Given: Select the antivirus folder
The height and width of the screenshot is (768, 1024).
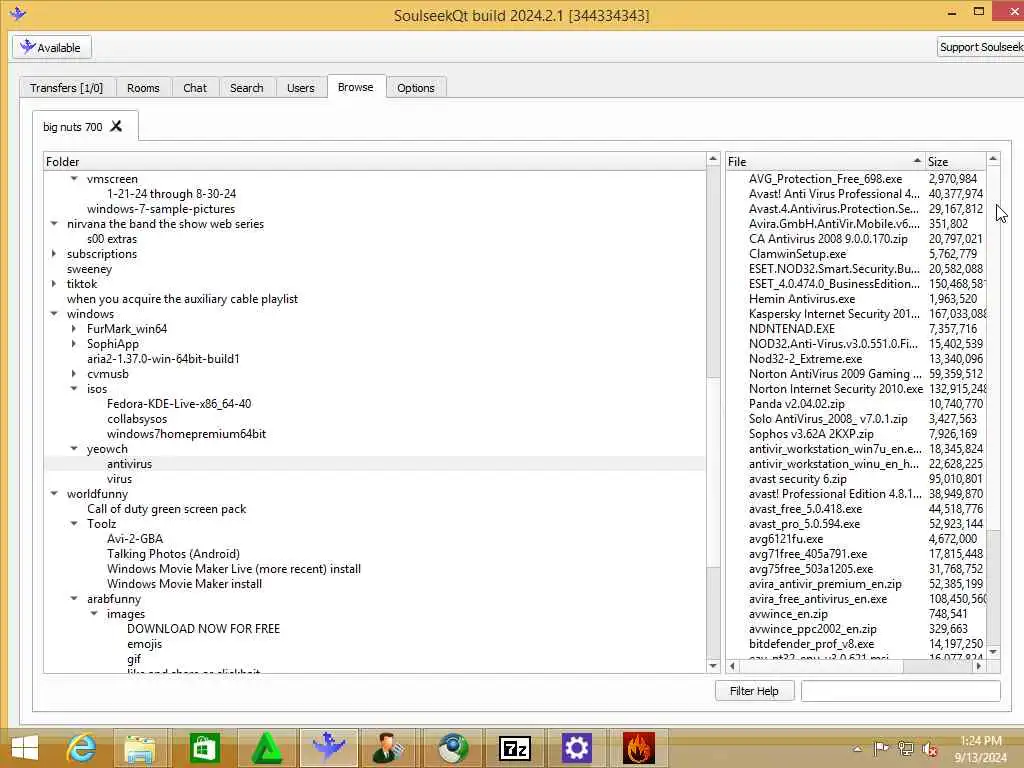Looking at the screenshot, I should (x=129, y=464).
